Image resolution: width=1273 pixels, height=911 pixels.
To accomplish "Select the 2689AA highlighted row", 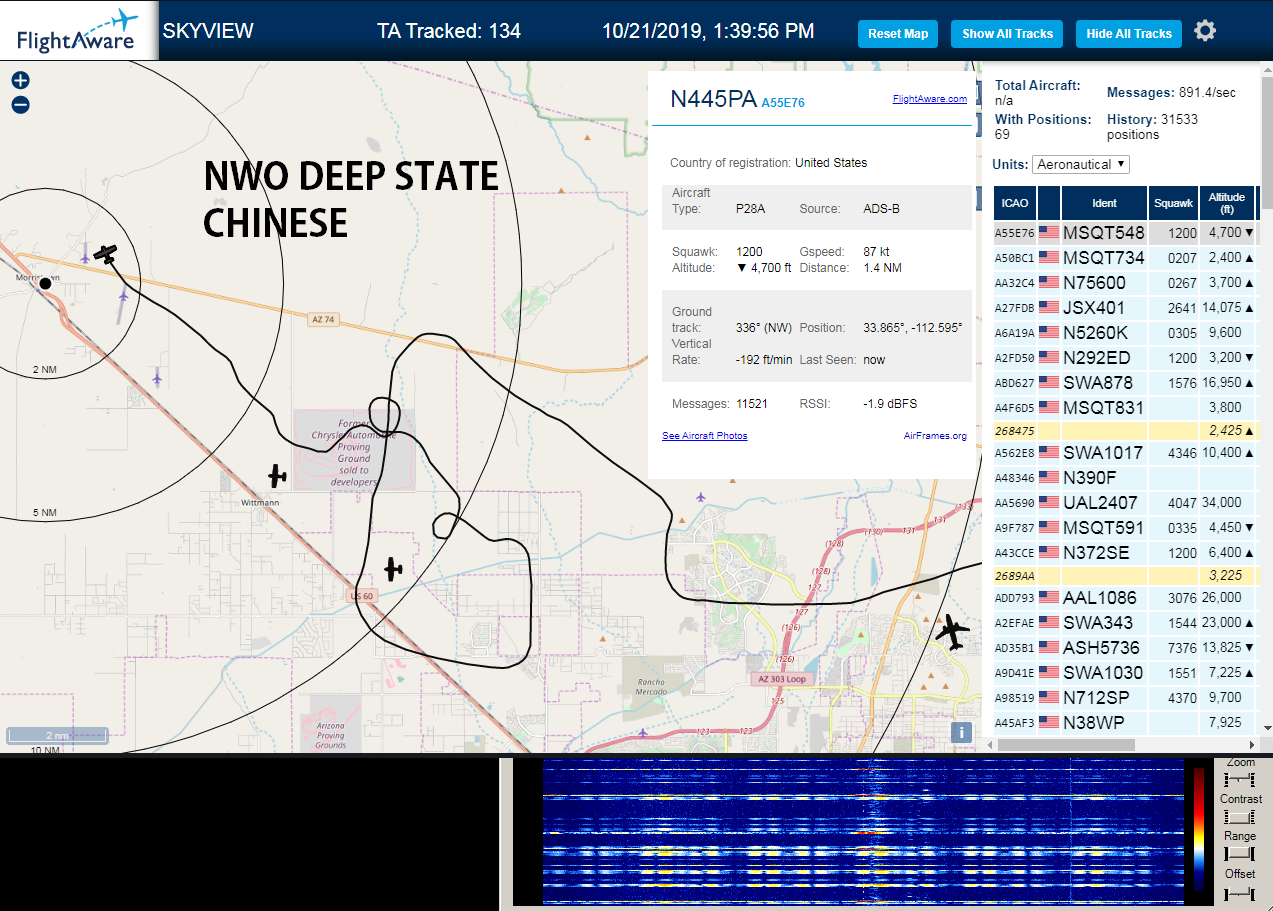I will coord(1125,576).
